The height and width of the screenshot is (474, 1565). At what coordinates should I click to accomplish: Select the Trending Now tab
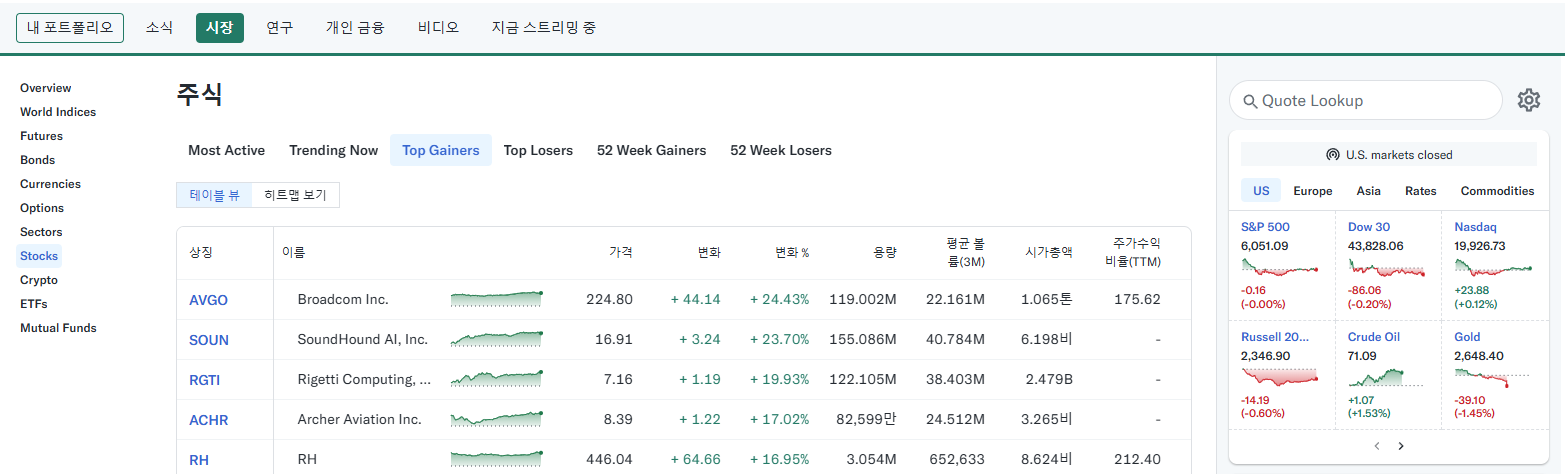(334, 150)
